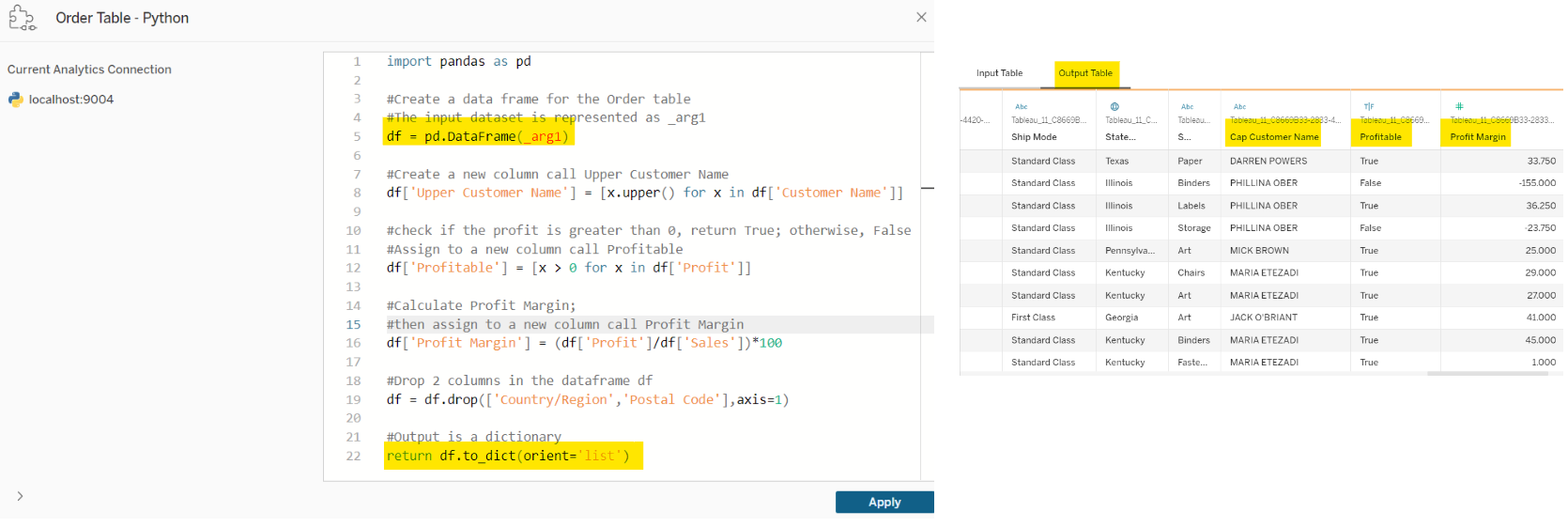Image resolution: width=1568 pixels, height=527 pixels.
Task: Close the Order Table Python dialog
Action: click(921, 17)
